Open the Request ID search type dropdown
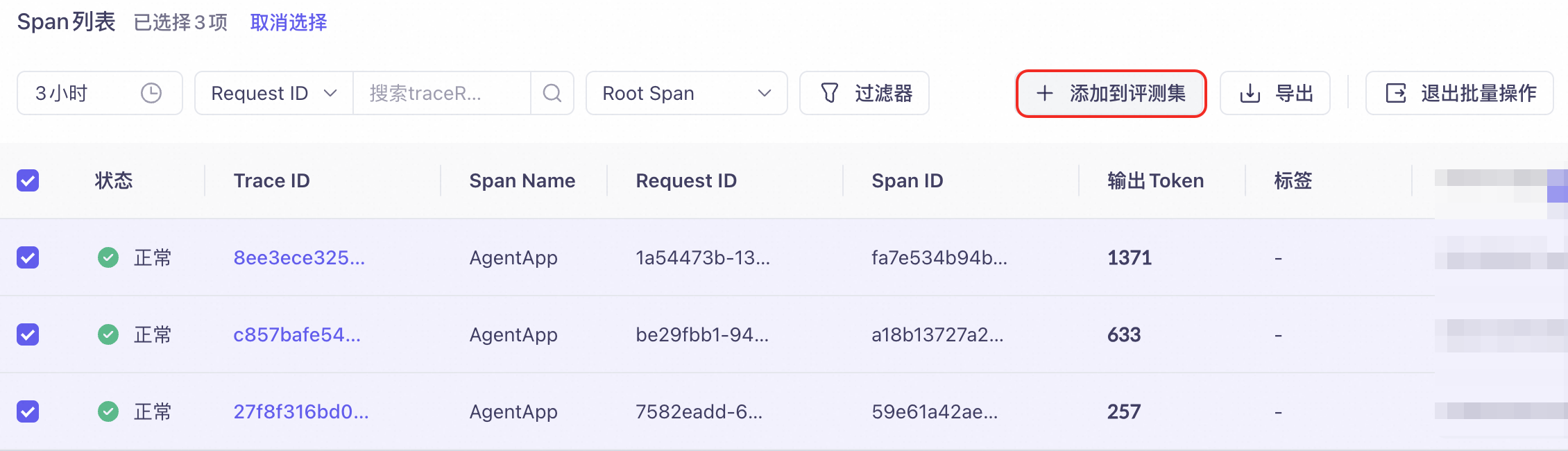 click(x=273, y=93)
